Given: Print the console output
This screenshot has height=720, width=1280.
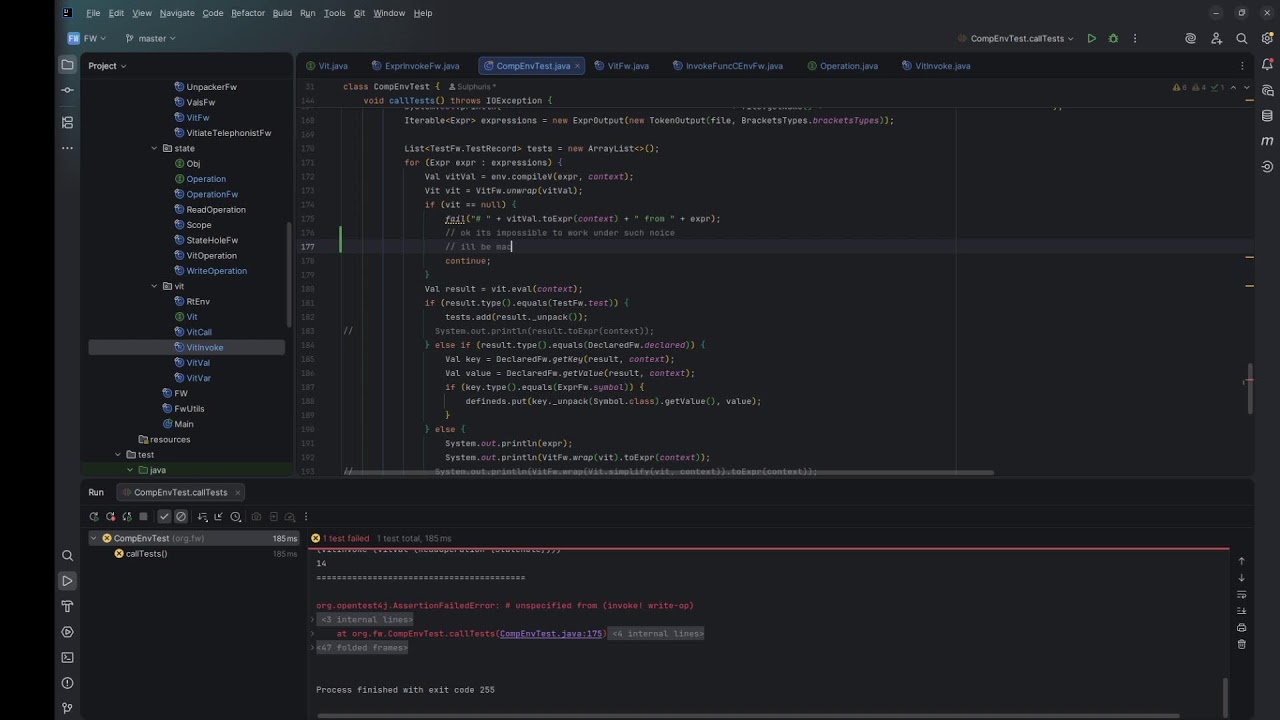Looking at the screenshot, I should coord(1241,628).
